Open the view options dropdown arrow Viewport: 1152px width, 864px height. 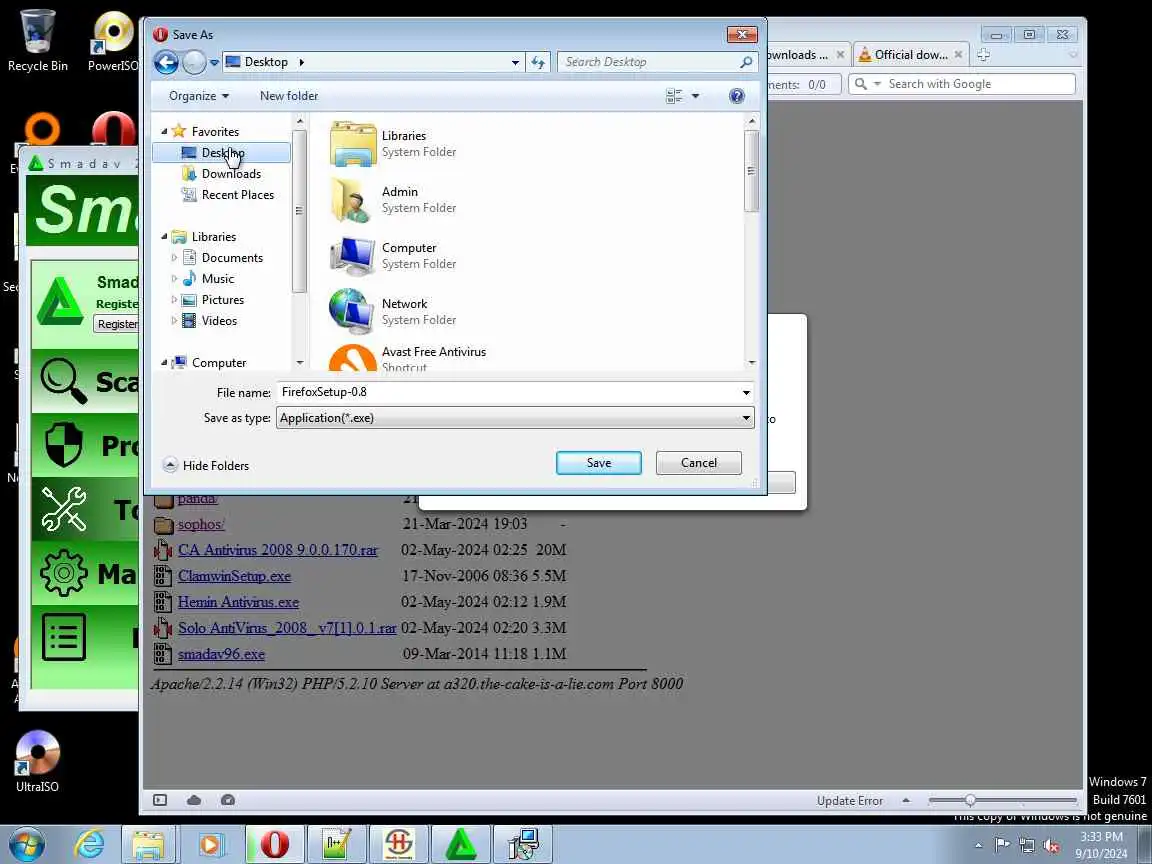[695, 96]
